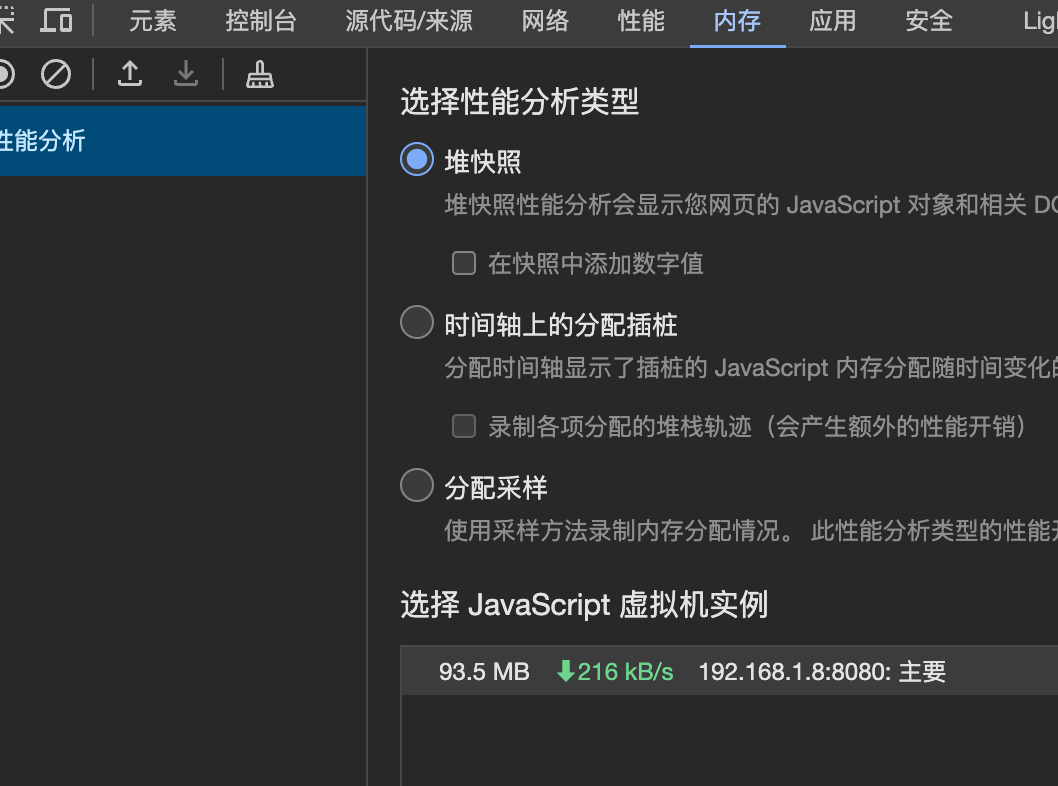Viewport: 1058px width, 786px height.
Task: Click the 选择性能分析类型 heading
Action: (520, 102)
